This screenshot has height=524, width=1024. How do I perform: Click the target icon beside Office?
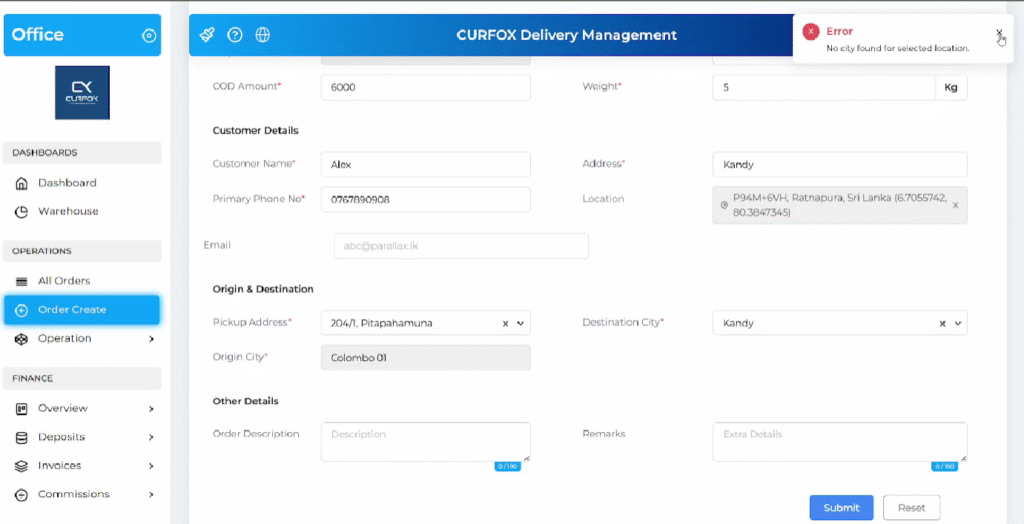pyautogui.click(x=149, y=36)
